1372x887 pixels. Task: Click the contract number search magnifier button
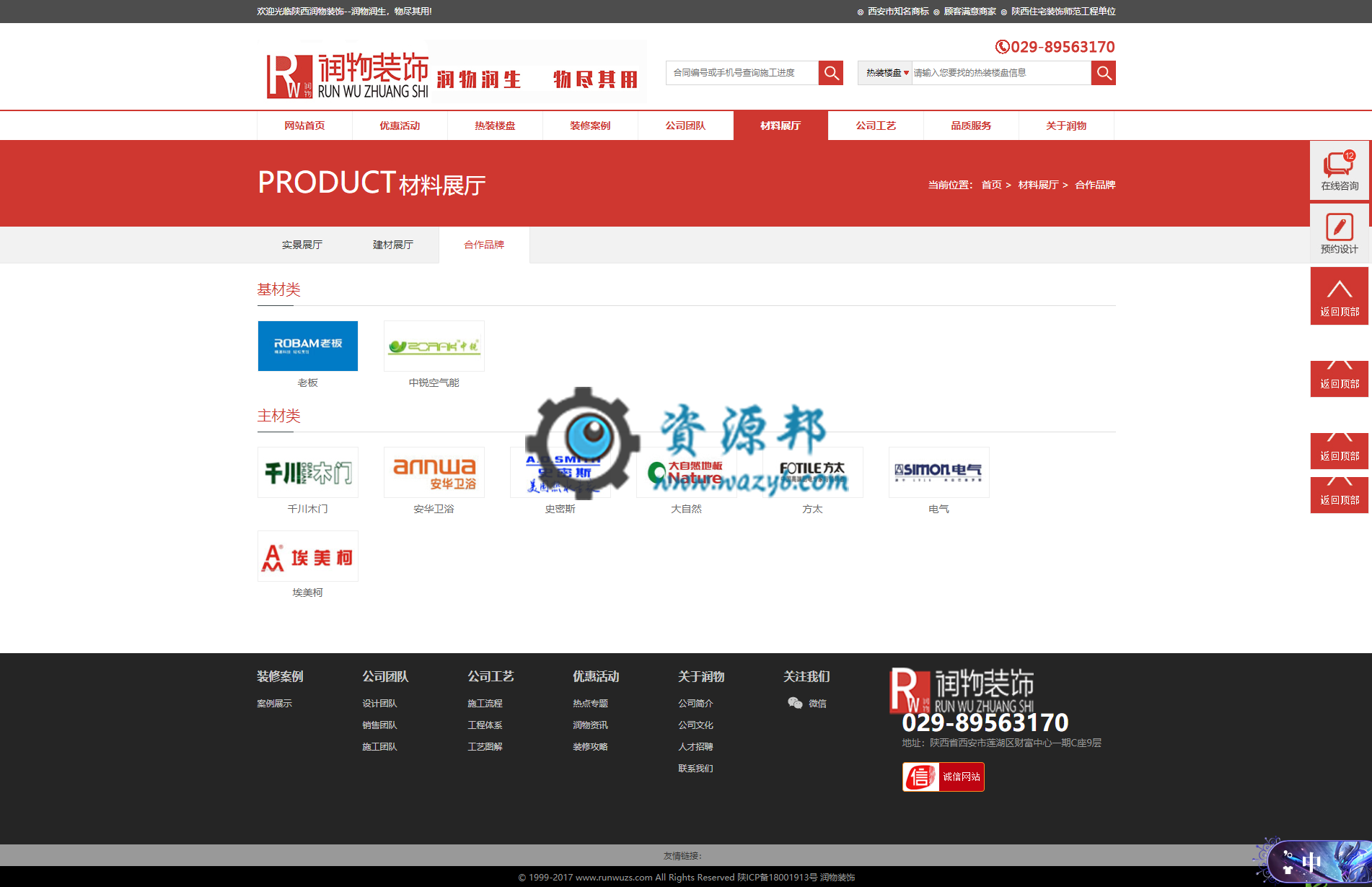(x=831, y=73)
